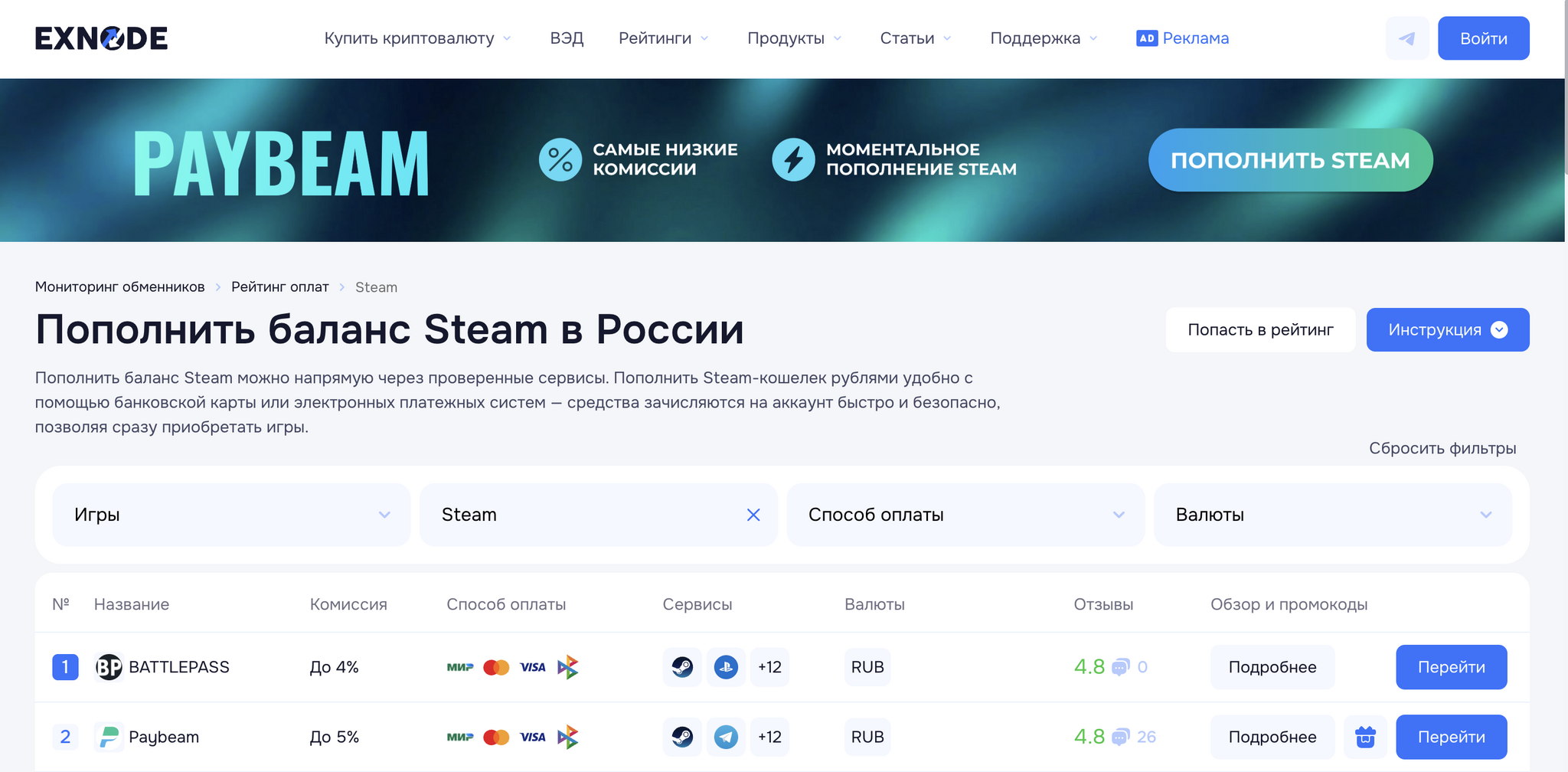
Task: Click the reviews comment icon for Paybeam
Action: [1120, 737]
